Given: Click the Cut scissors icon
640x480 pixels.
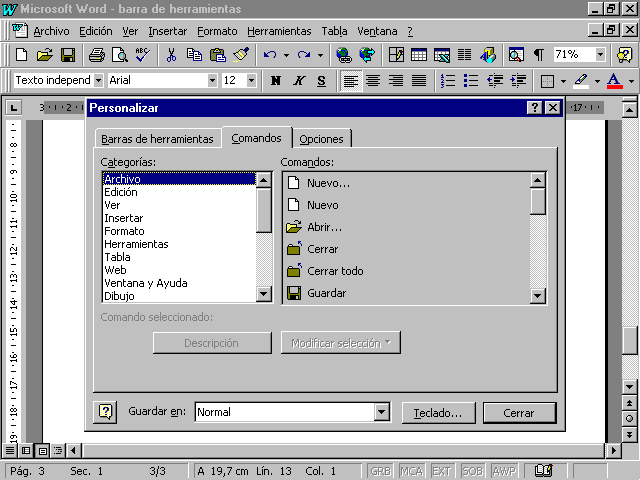Looking at the screenshot, I should coord(171,55).
